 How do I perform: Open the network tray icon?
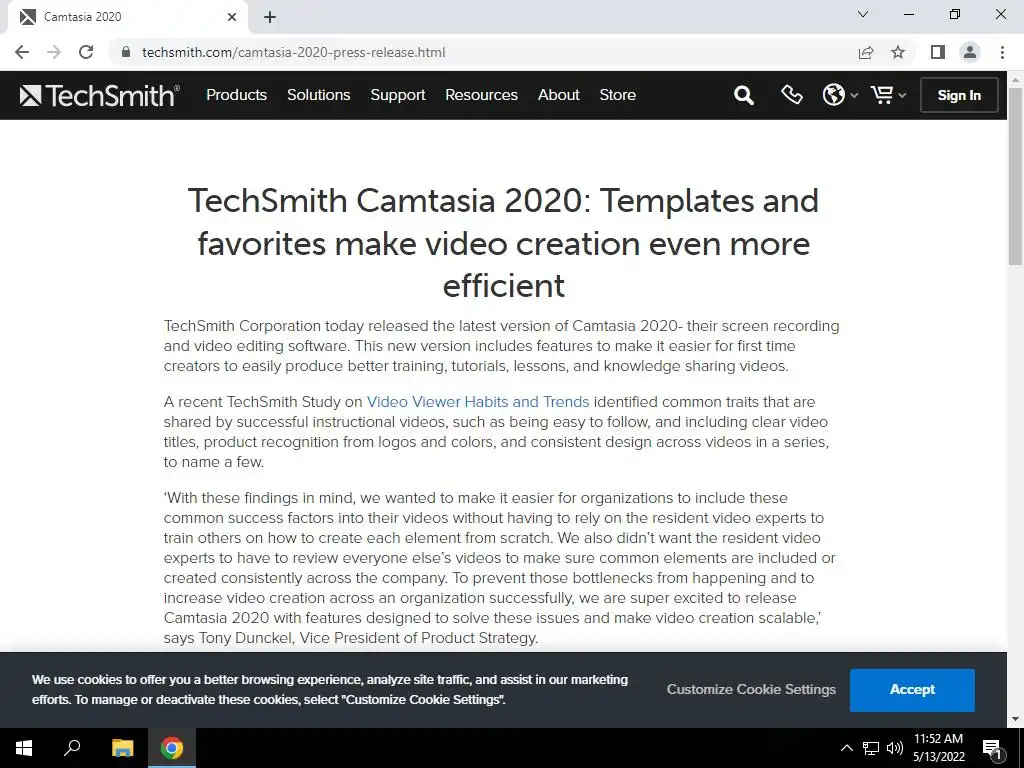pyautogui.click(x=870, y=748)
